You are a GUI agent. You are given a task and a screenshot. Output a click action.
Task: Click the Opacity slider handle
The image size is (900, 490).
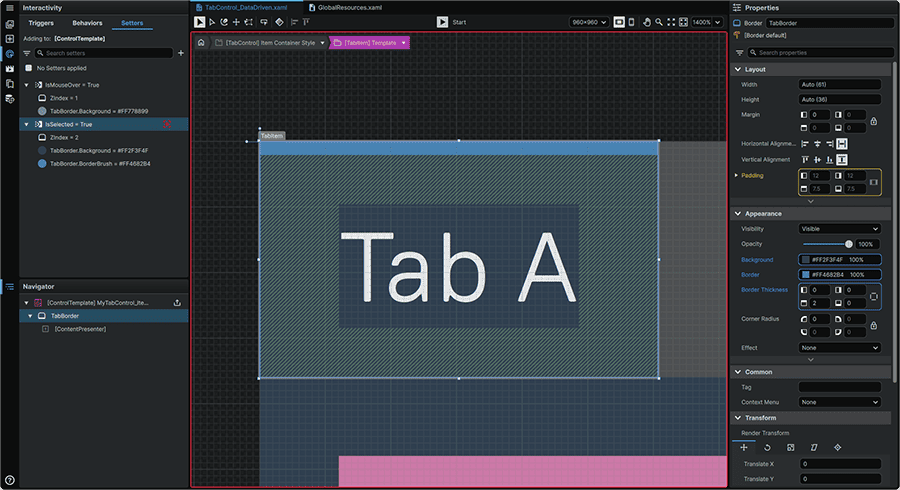click(849, 244)
